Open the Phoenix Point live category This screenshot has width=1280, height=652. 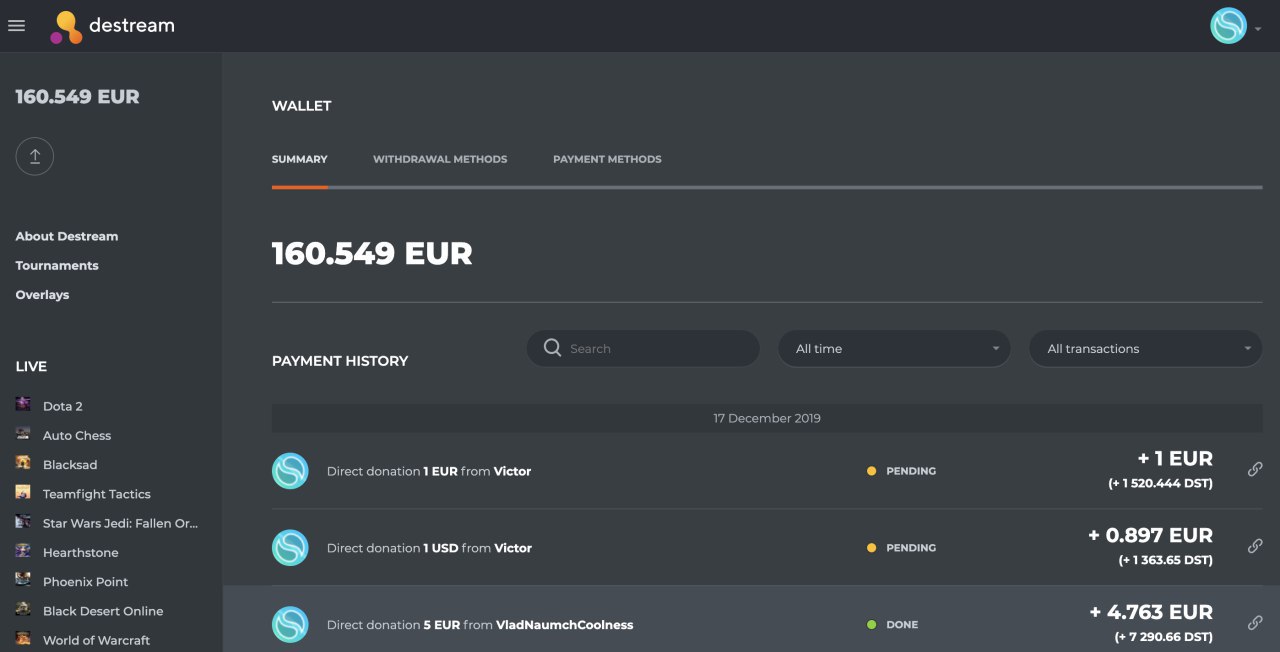[86, 582]
